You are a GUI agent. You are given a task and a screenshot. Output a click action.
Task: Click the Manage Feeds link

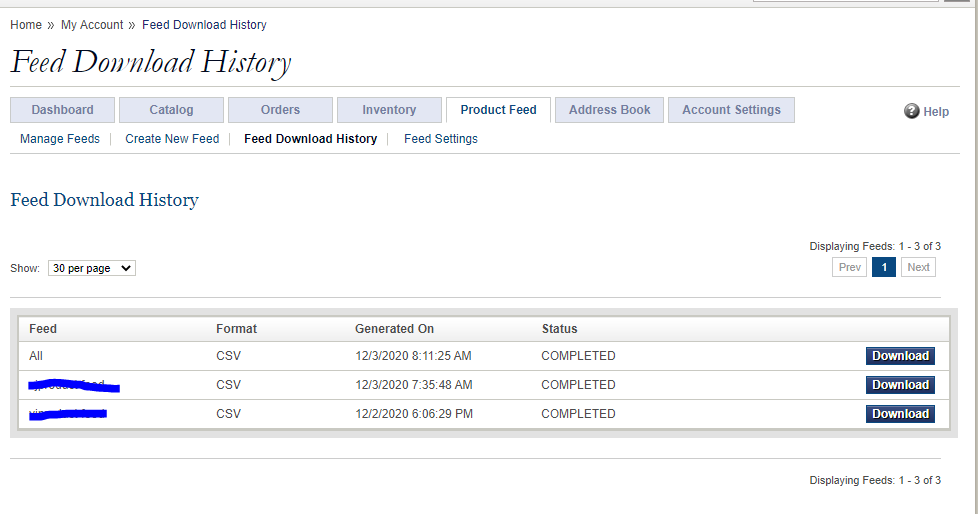pyautogui.click(x=60, y=139)
